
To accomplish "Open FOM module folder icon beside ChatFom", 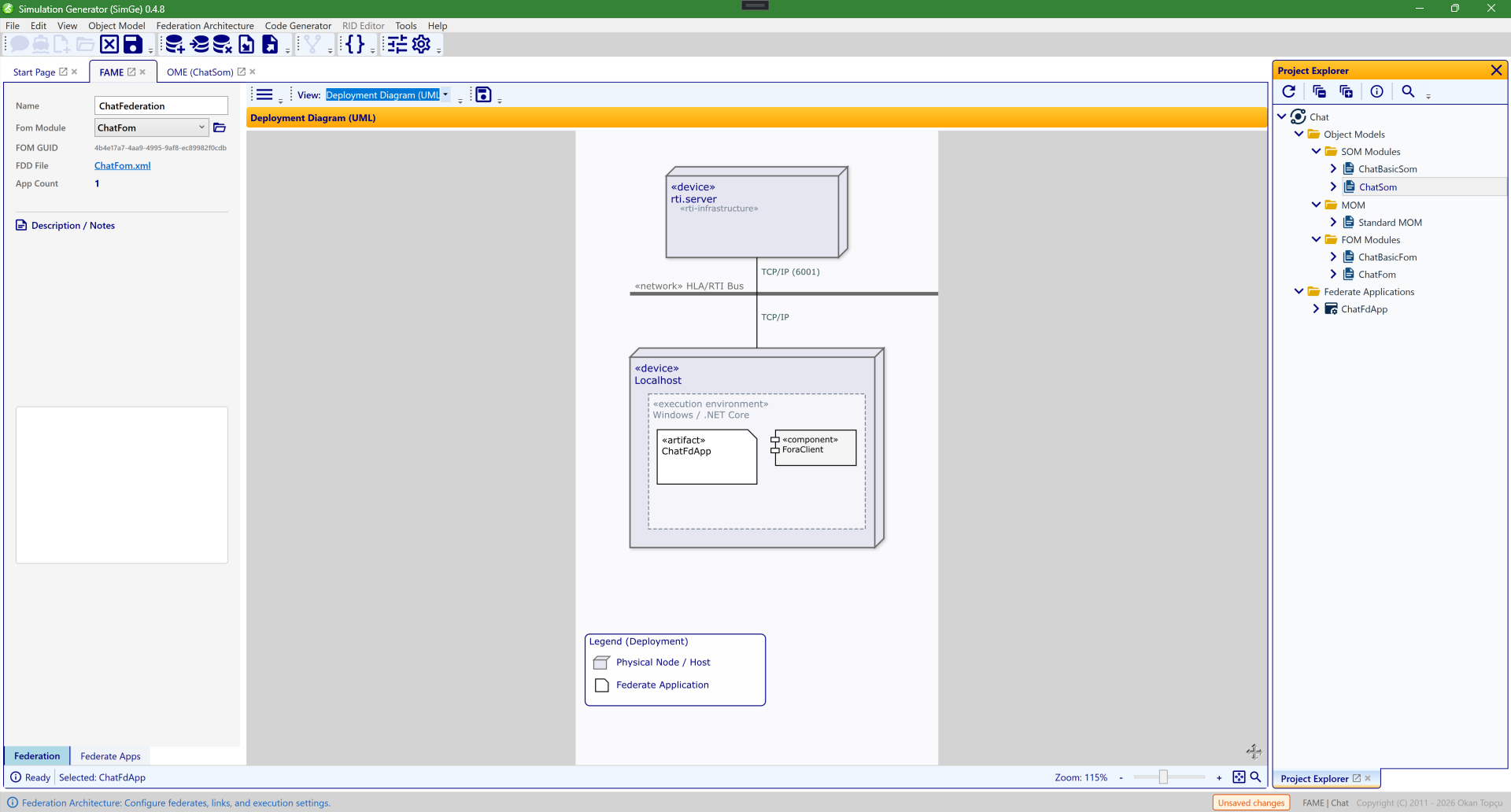I will [220, 127].
